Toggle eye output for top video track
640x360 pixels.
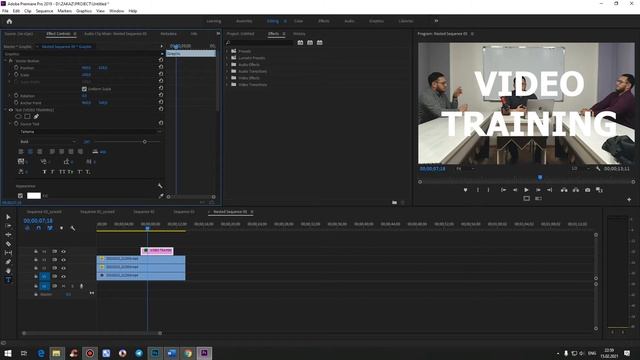63,251
